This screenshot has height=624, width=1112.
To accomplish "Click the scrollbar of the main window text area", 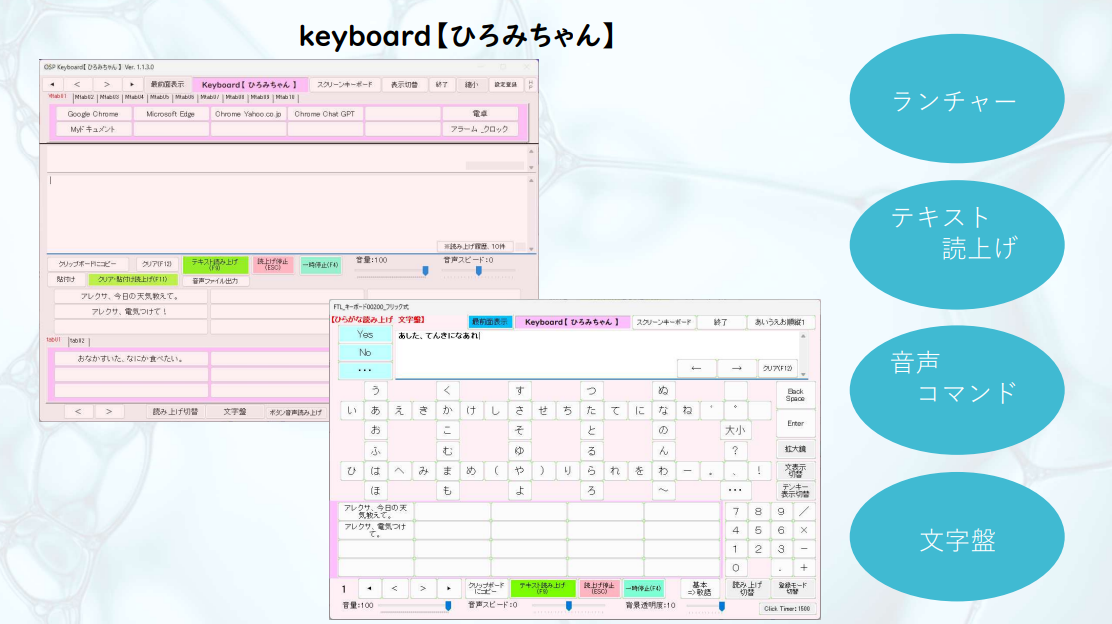I will [531, 213].
